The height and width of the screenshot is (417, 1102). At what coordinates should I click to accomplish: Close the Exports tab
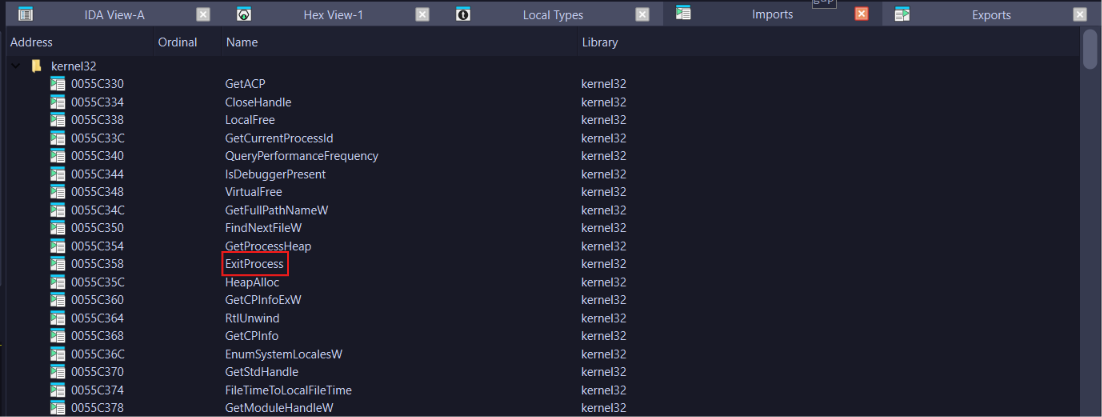click(1080, 15)
